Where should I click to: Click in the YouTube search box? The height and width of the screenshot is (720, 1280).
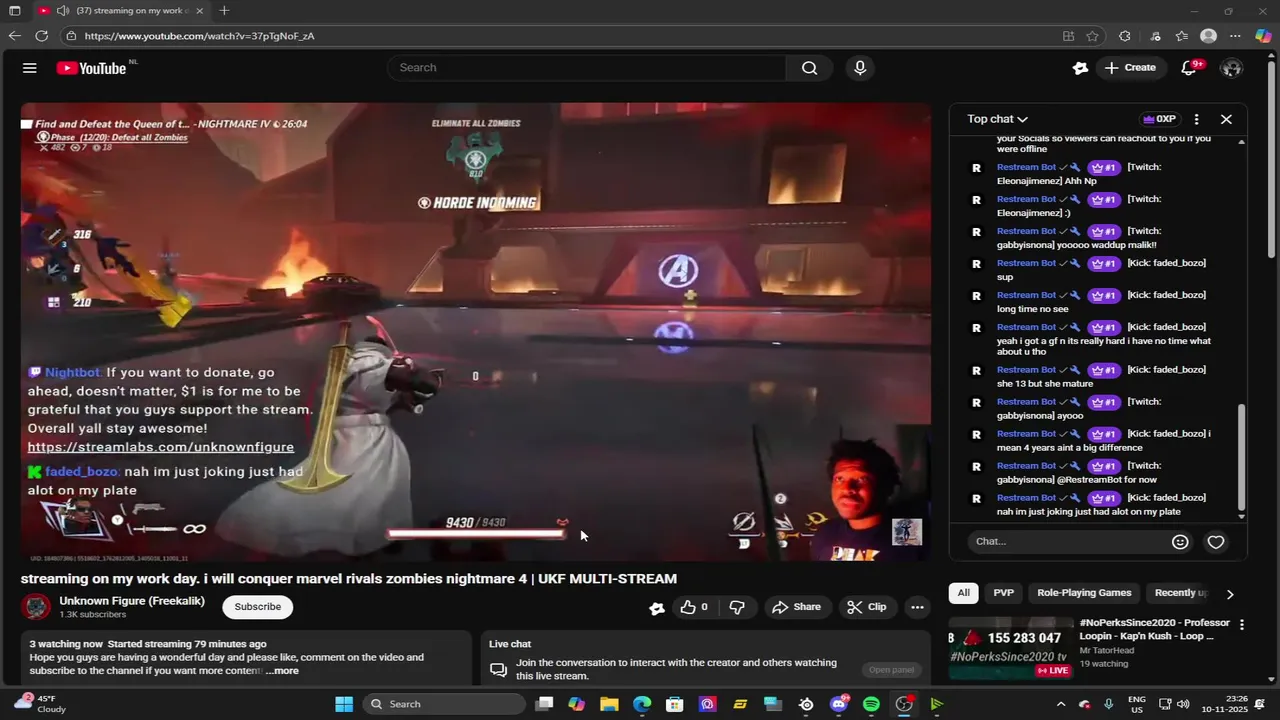point(587,68)
